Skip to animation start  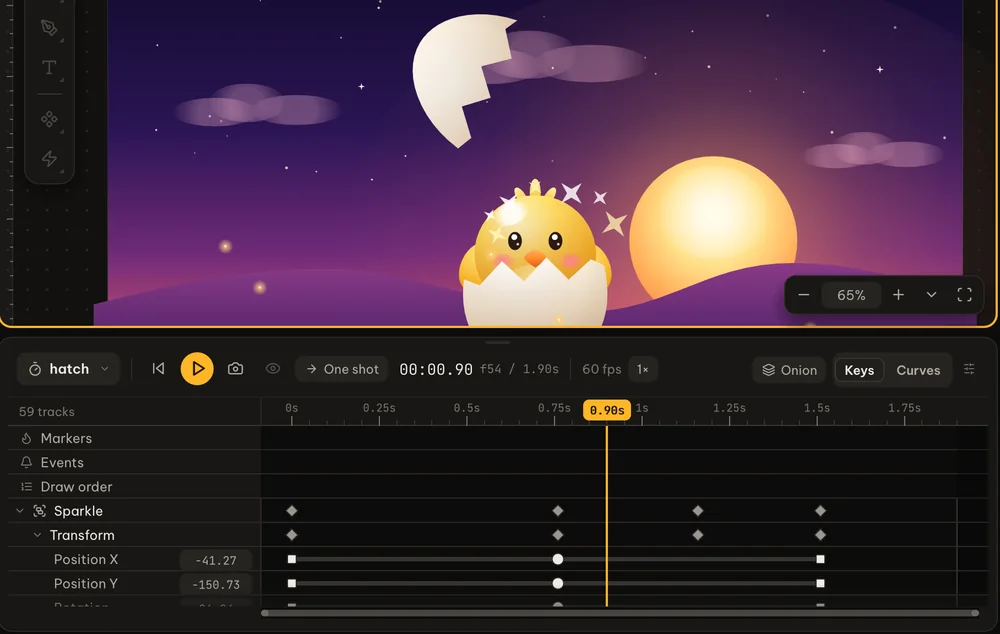pos(158,369)
